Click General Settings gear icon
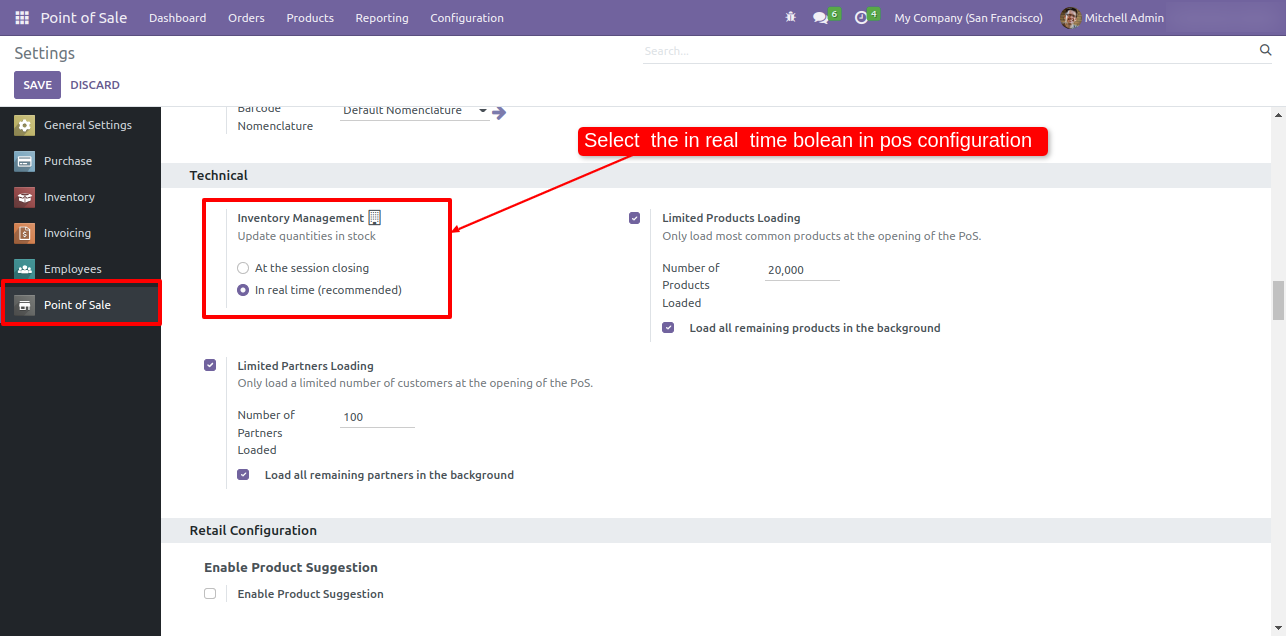This screenshot has width=1286, height=636. pyautogui.click(x=24, y=125)
